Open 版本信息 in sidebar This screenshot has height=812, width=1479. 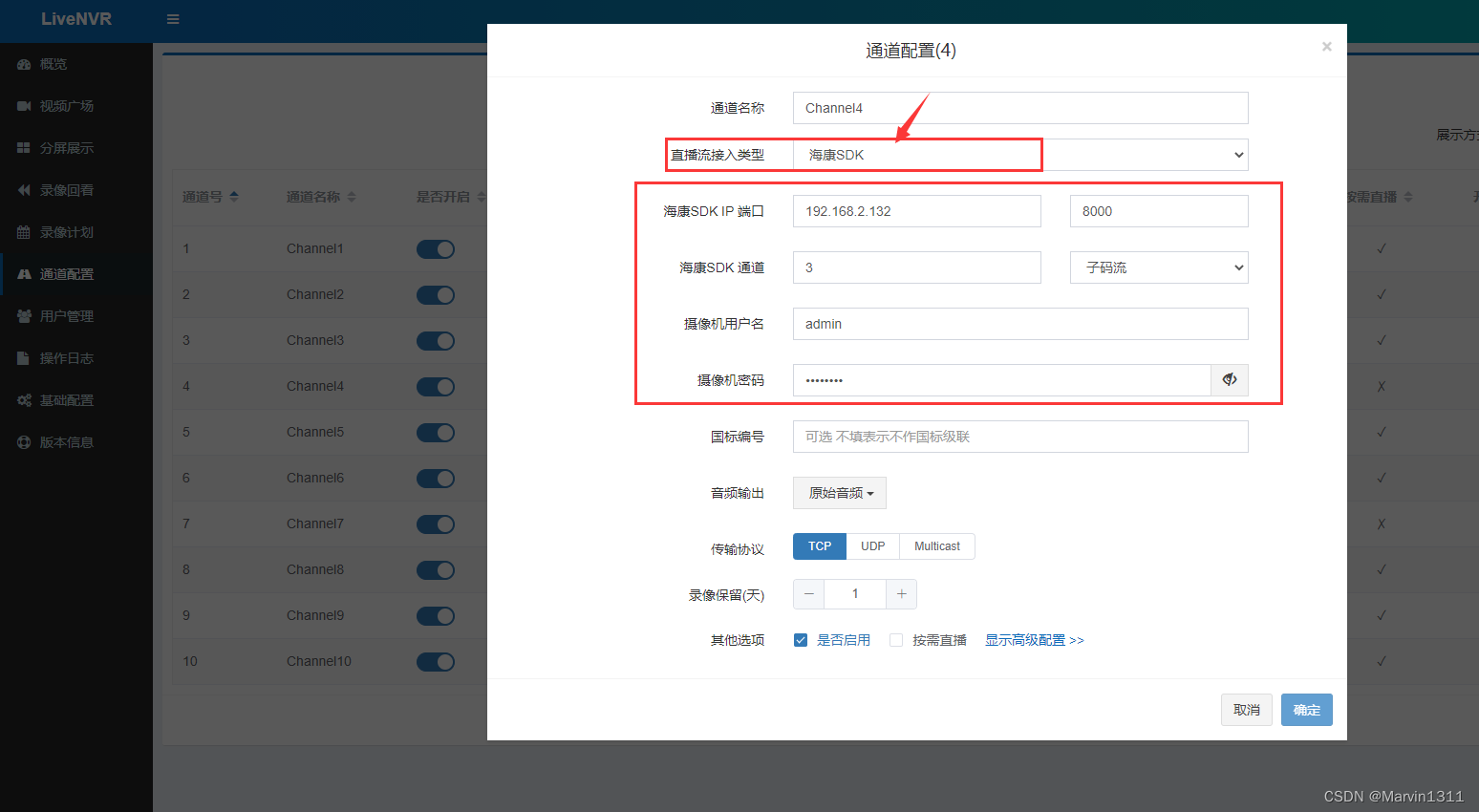pyautogui.click(x=76, y=442)
